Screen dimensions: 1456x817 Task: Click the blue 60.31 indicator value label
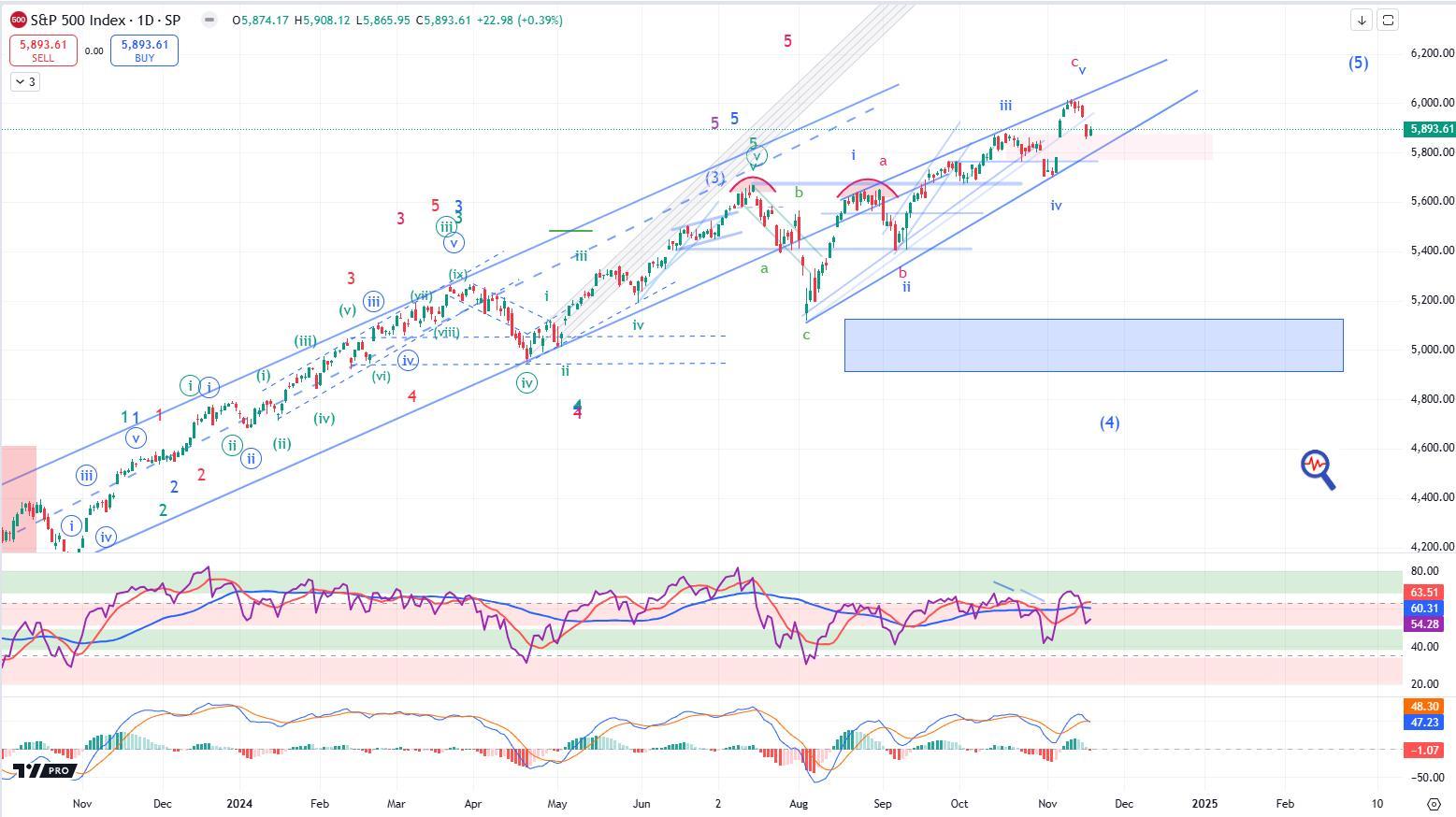click(1424, 609)
